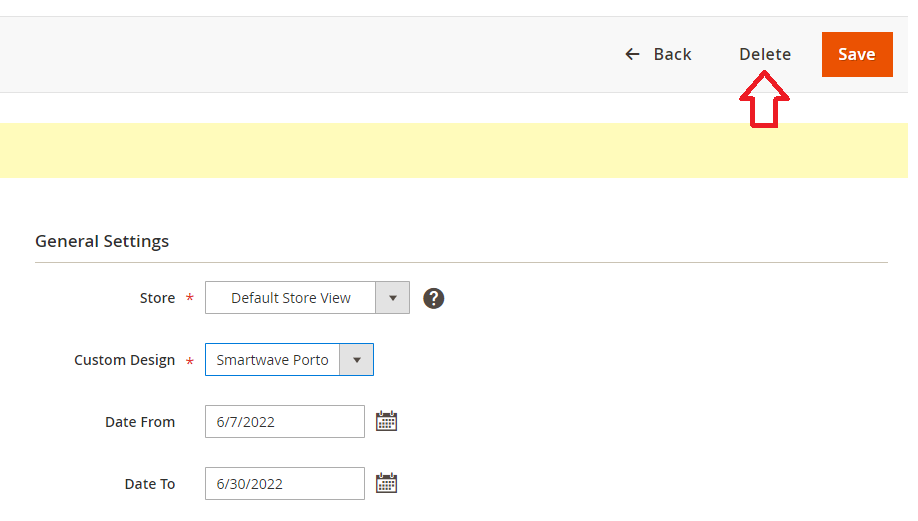Delete this design change

tap(765, 54)
